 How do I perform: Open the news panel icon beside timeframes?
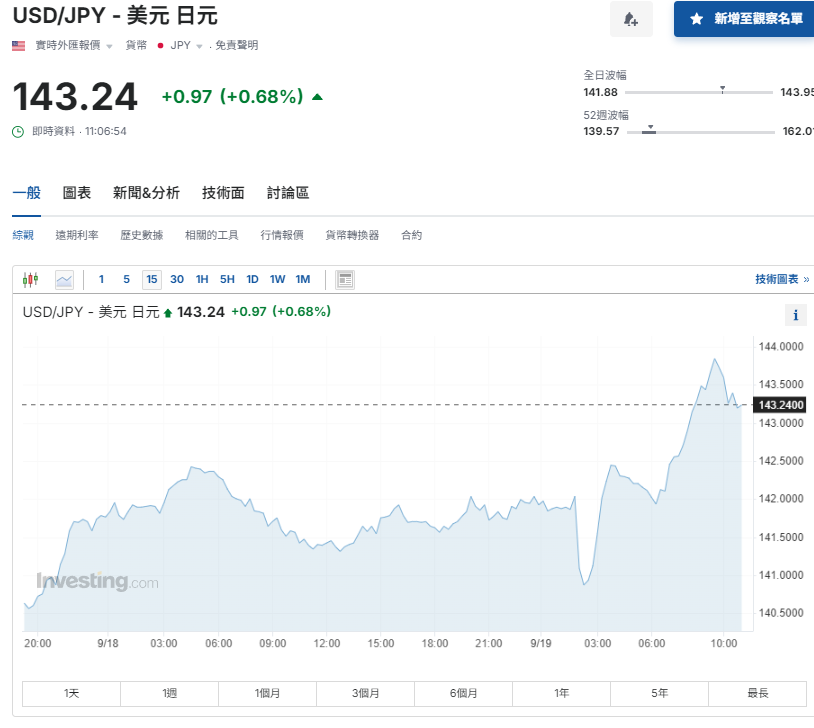click(343, 279)
